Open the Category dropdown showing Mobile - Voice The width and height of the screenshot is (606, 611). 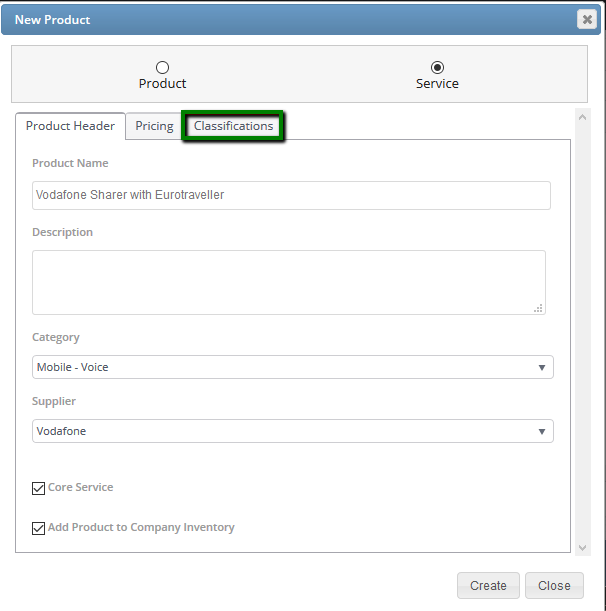click(293, 367)
